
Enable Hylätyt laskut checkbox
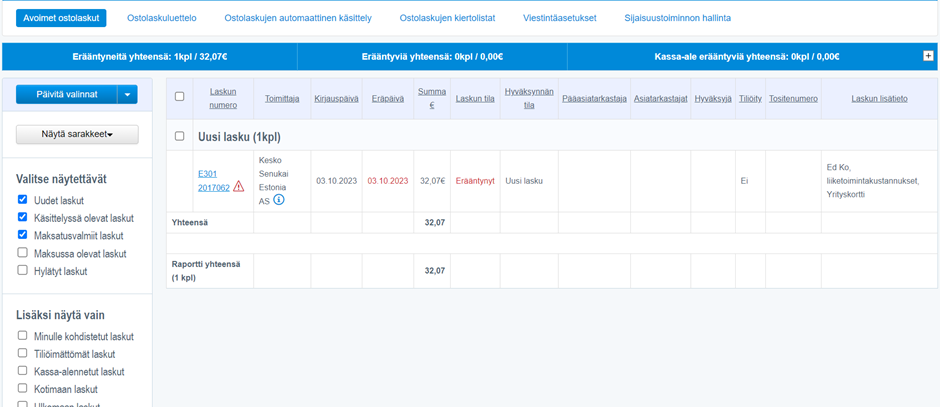(23, 270)
